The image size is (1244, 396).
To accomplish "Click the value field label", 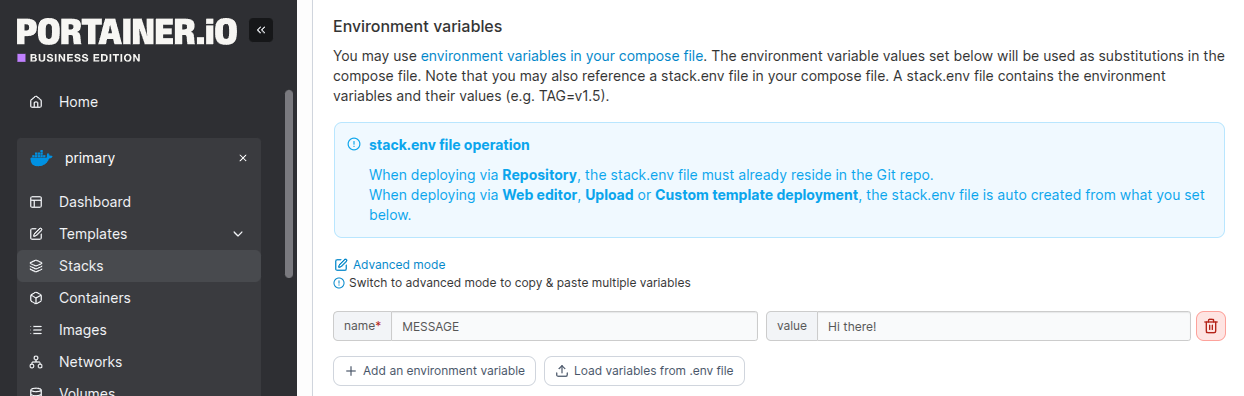I will 792,326.
